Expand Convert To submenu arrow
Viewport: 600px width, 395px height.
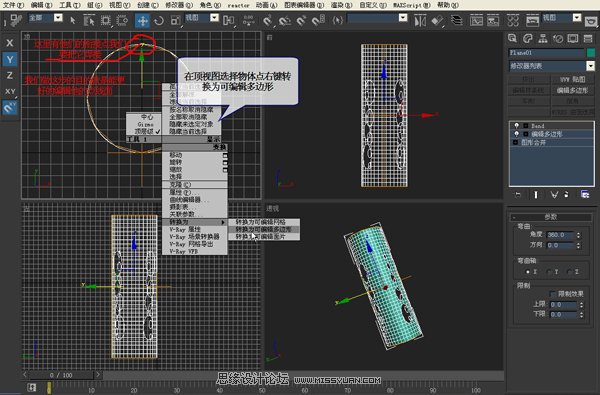[x=223, y=222]
